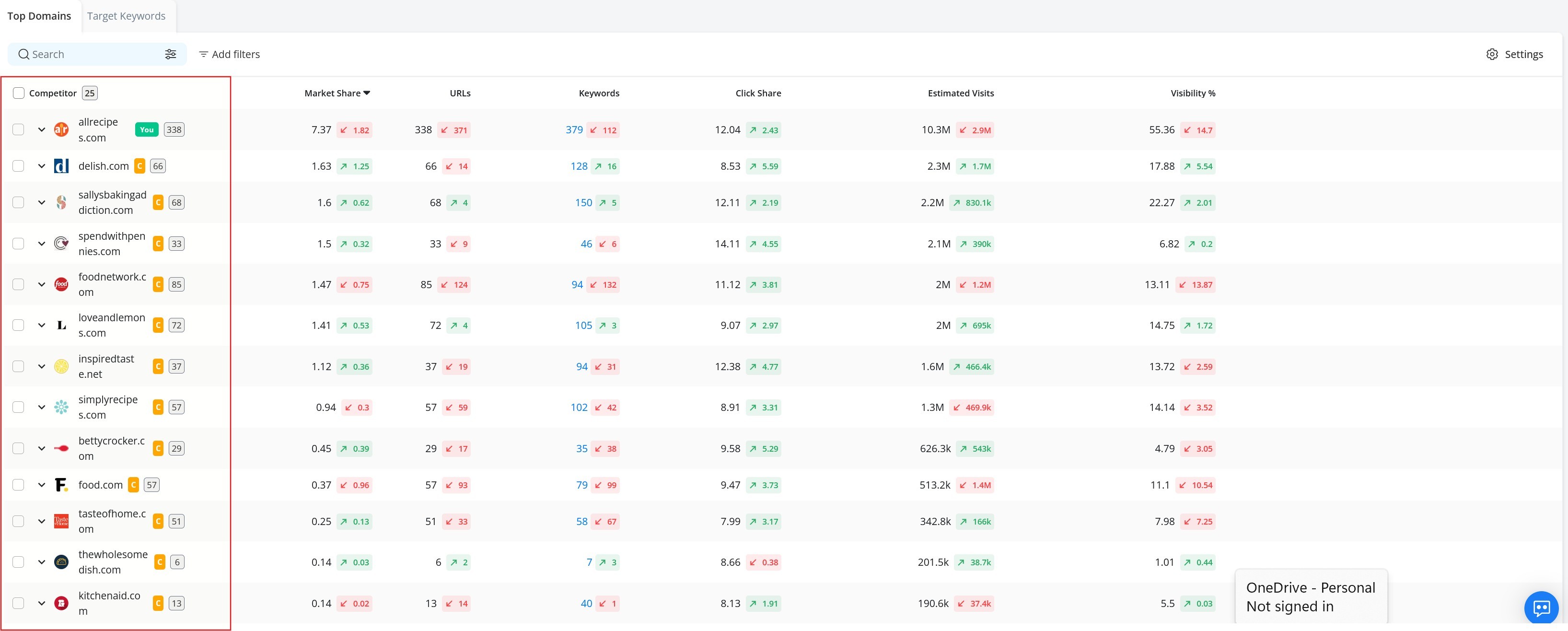Expand the allrecipes.com row

pyautogui.click(x=41, y=130)
